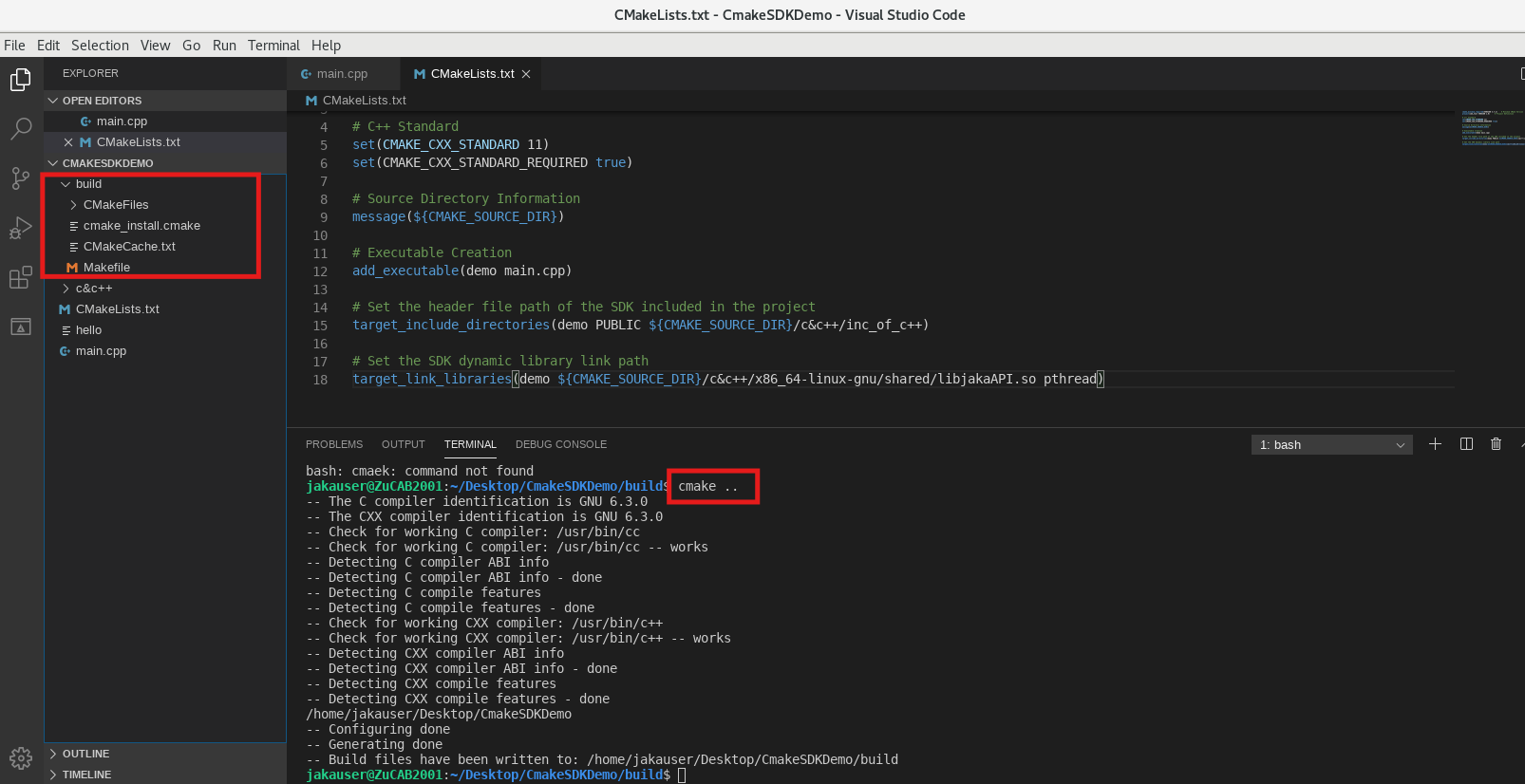Click the editor minimap preview
Screen dimensions: 1525x784
(1491, 128)
